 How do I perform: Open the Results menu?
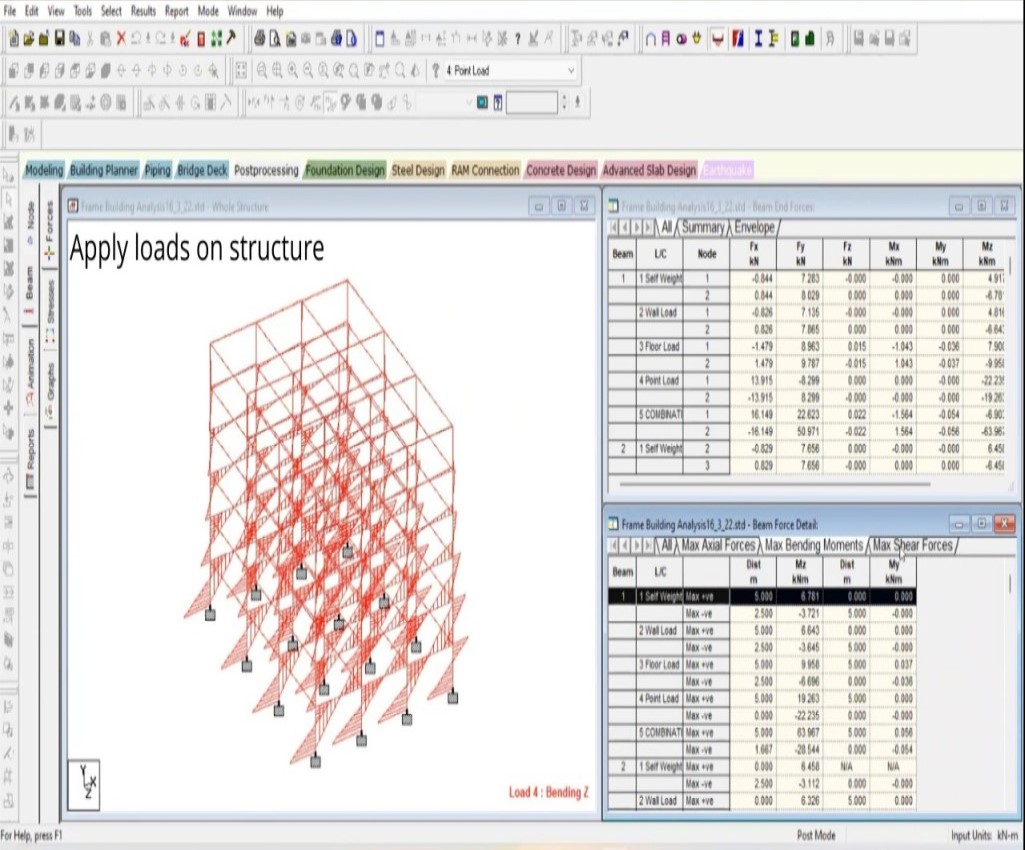[x=143, y=11]
